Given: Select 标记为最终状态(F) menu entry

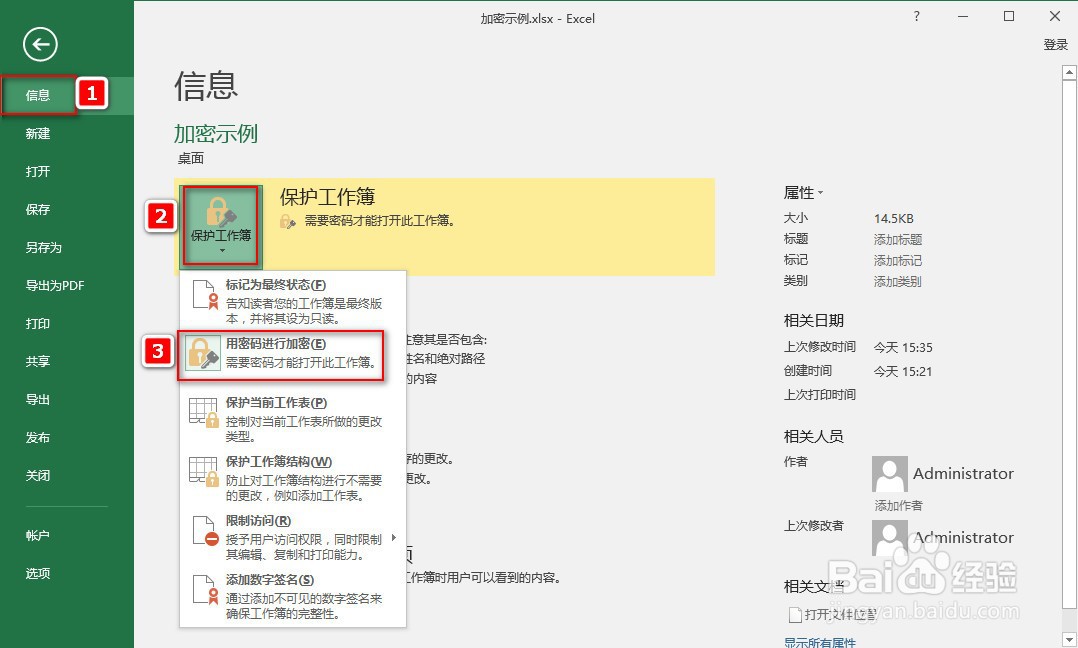Looking at the screenshot, I should pyautogui.click(x=293, y=301).
